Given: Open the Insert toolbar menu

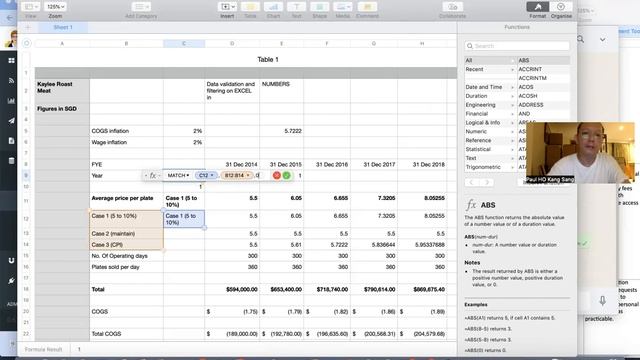Looking at the screenshot, I should click(227, 7).
